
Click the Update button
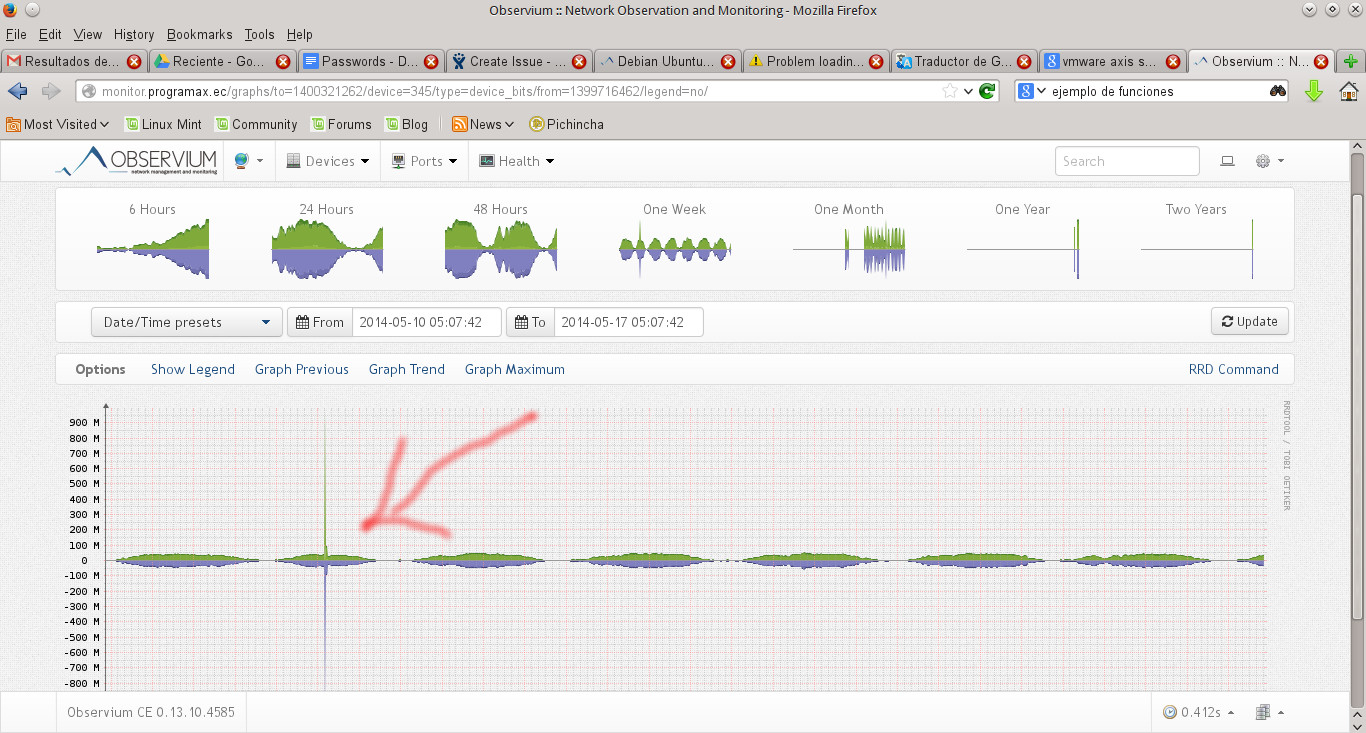point(1249,322)
